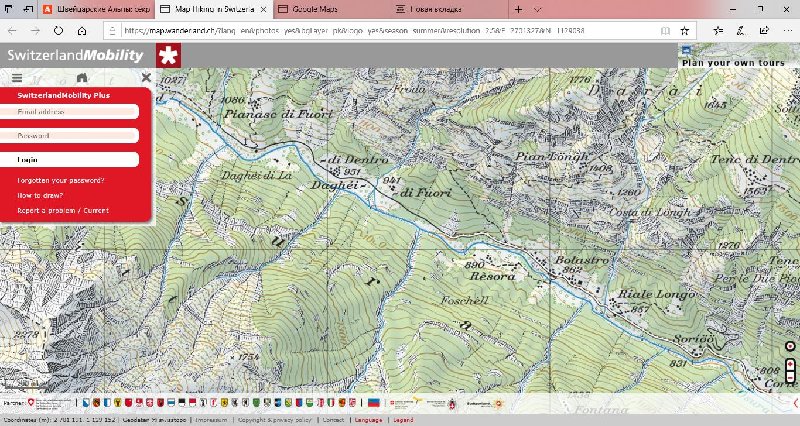Viewport: 800px width, 426px height.
Task: Add page to favorites star
Action: (x=685, y=31)
